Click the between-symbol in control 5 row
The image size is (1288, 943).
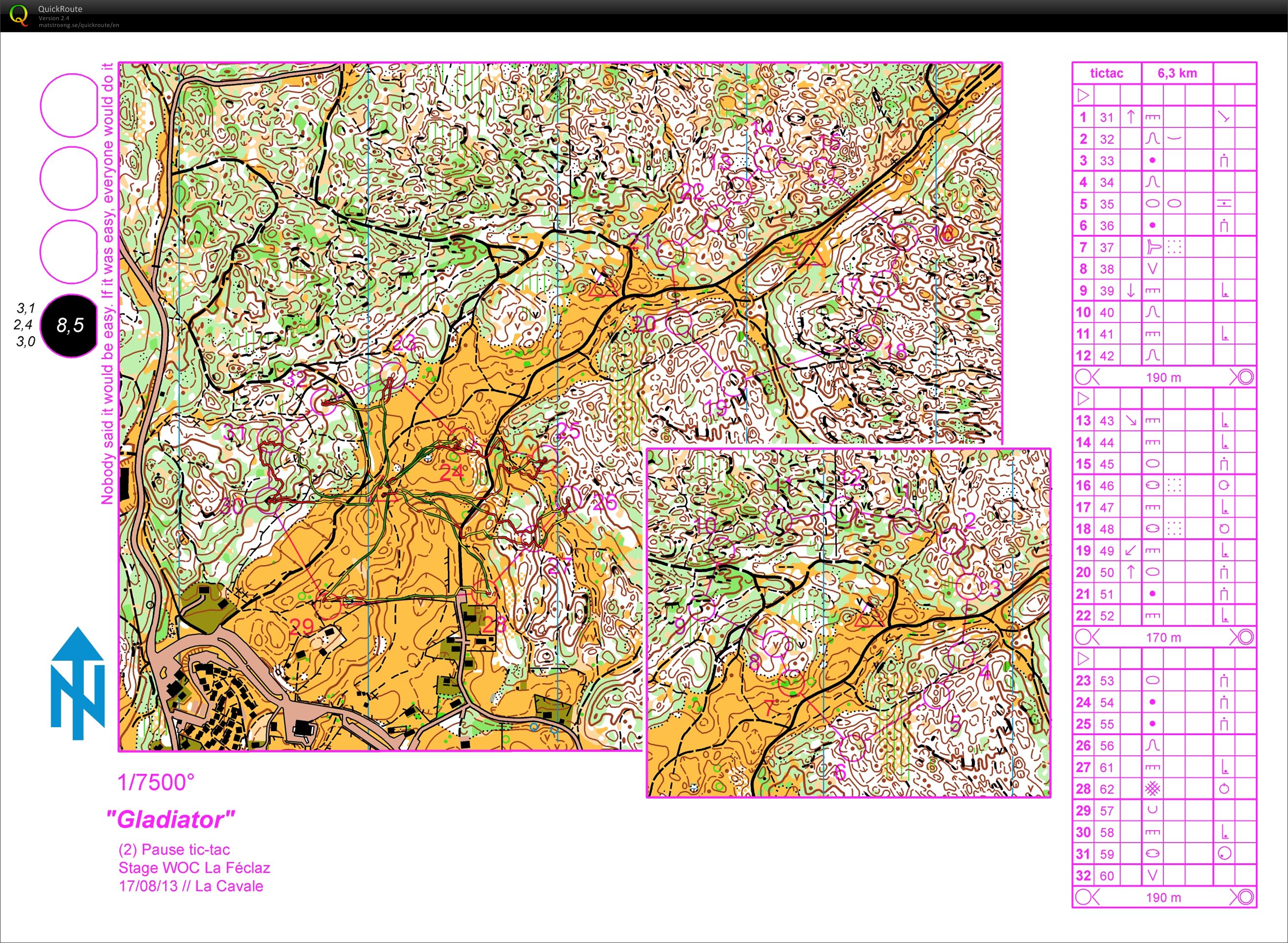1224,204
